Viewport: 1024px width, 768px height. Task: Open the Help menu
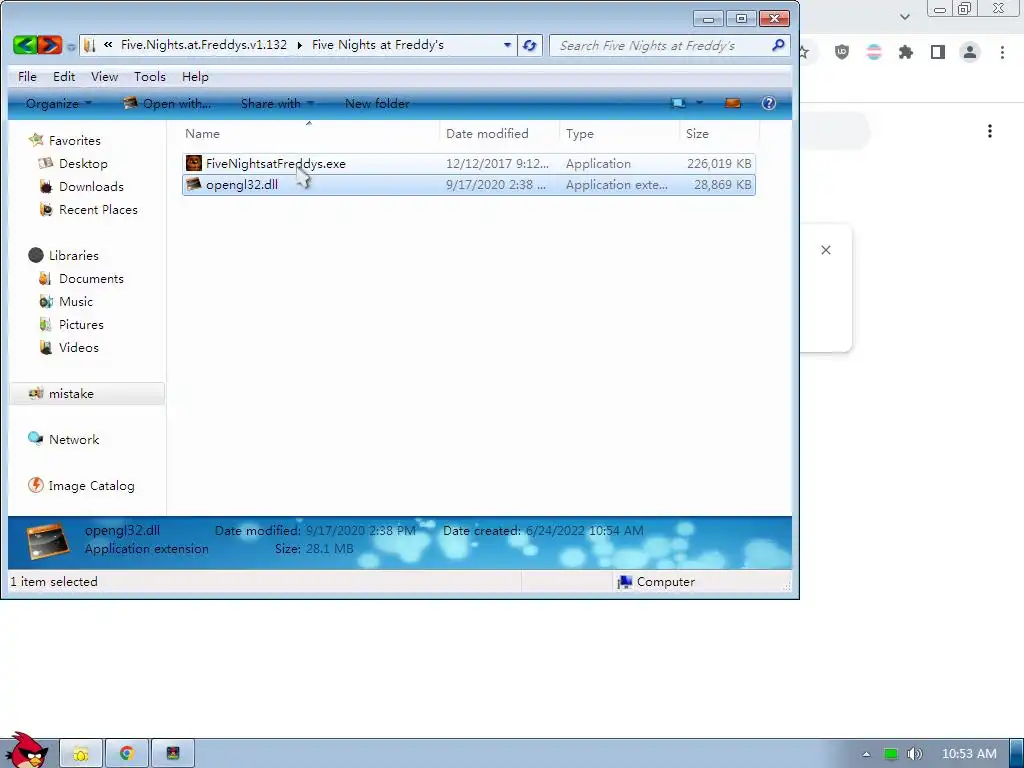pyautogui.click(x=195, y=76)
